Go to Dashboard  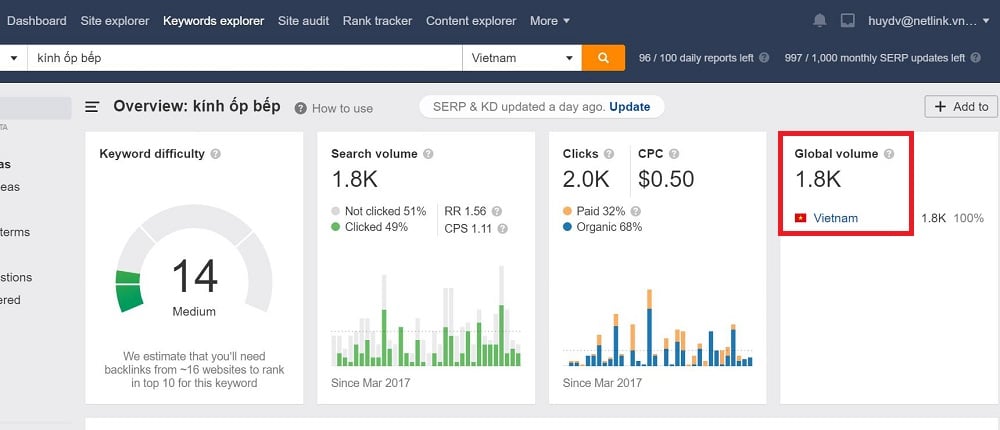(x=36, y=21)
